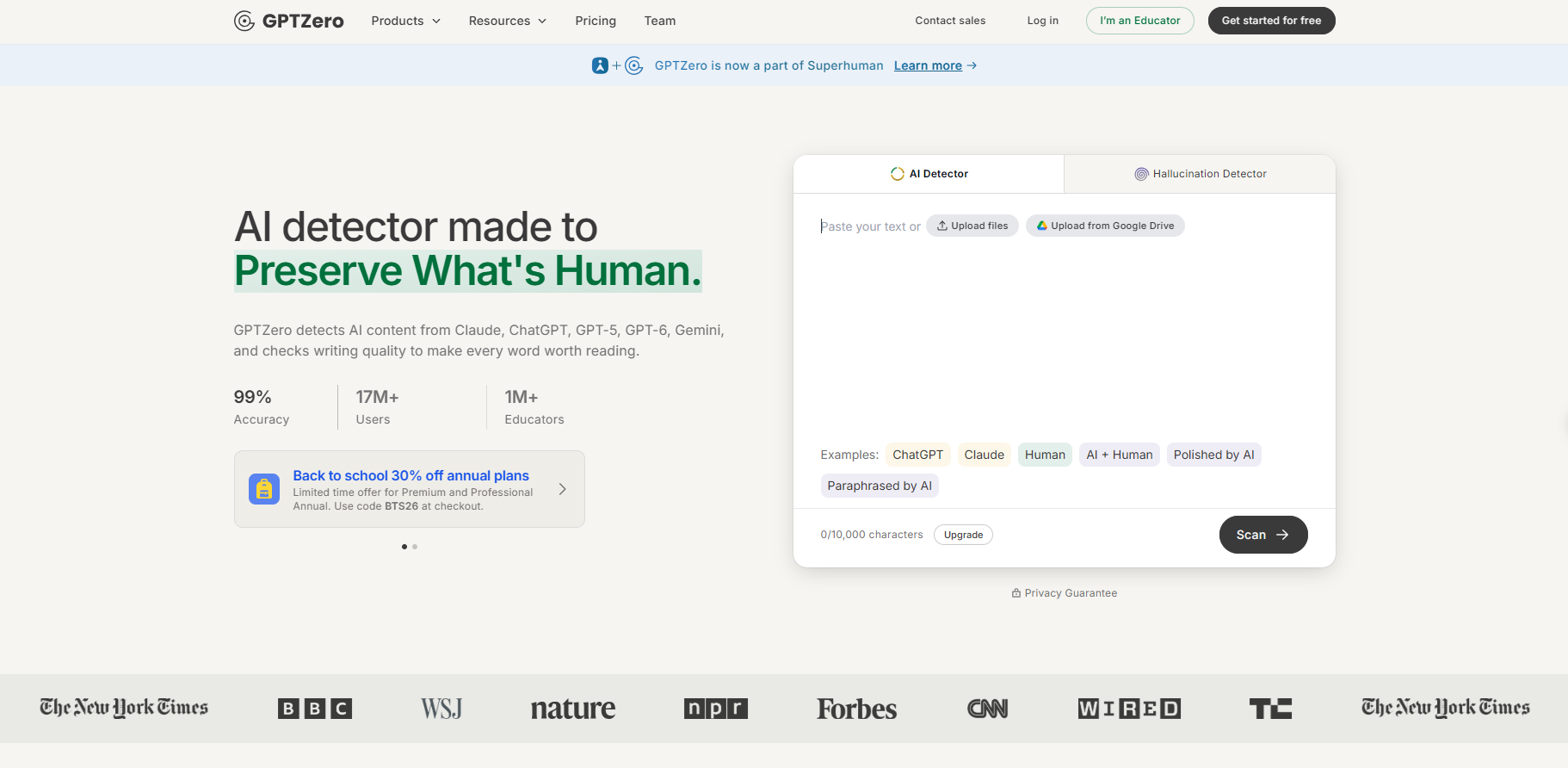Click Upload from Google Drive button

(x=1105, y=226)
